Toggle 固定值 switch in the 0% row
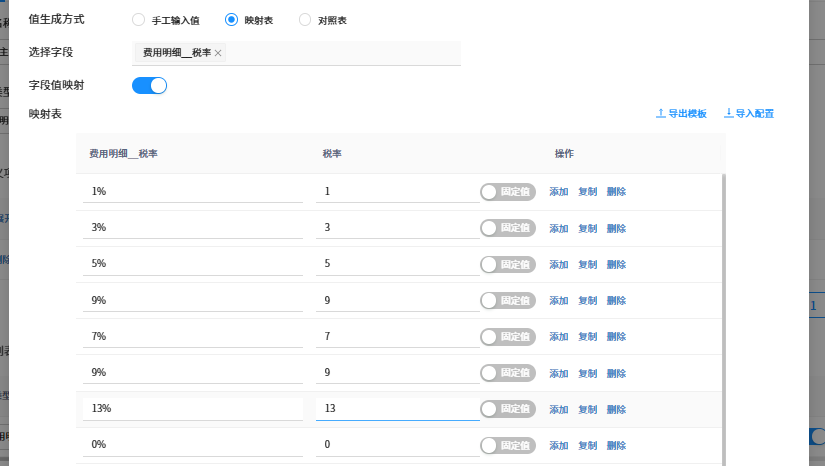Image resolution: width=825 pixels, height=466 pixels. [508, 445]
